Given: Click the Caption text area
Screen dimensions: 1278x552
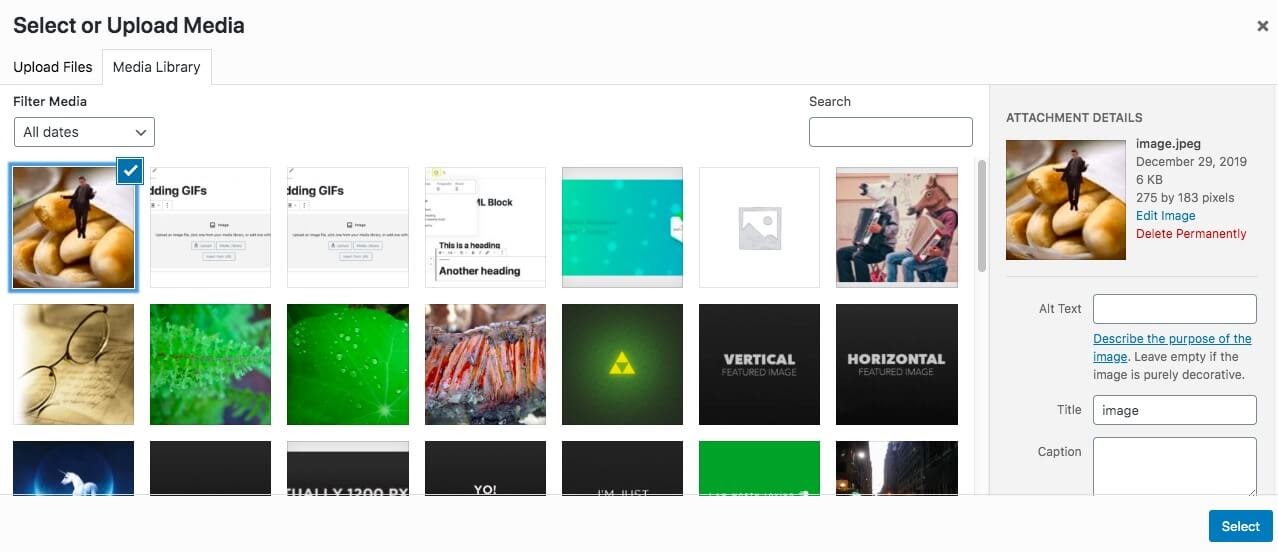Looking at the screenshot, I should coord(1175,466).
